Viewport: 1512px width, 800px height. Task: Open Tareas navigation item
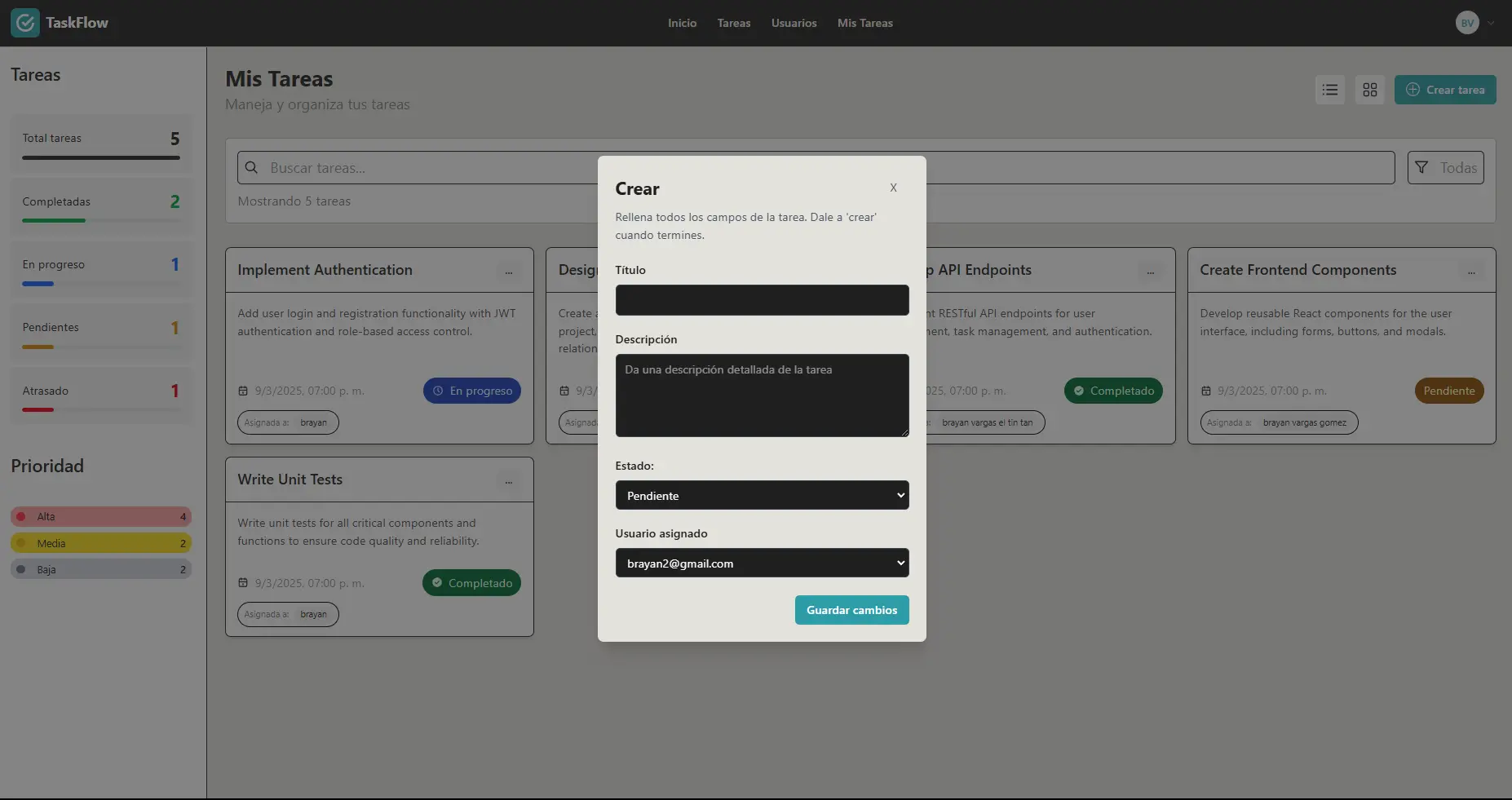(734, 23)
